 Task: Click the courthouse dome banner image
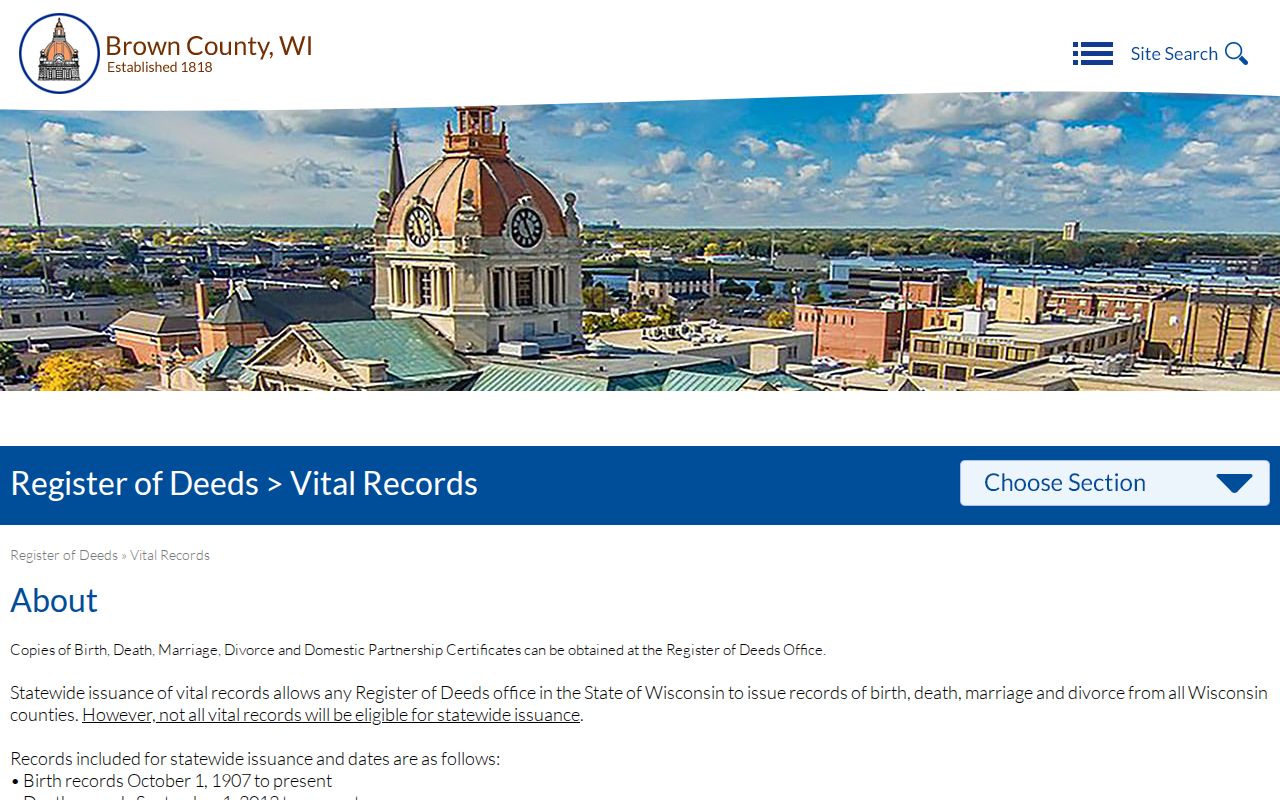640,242
